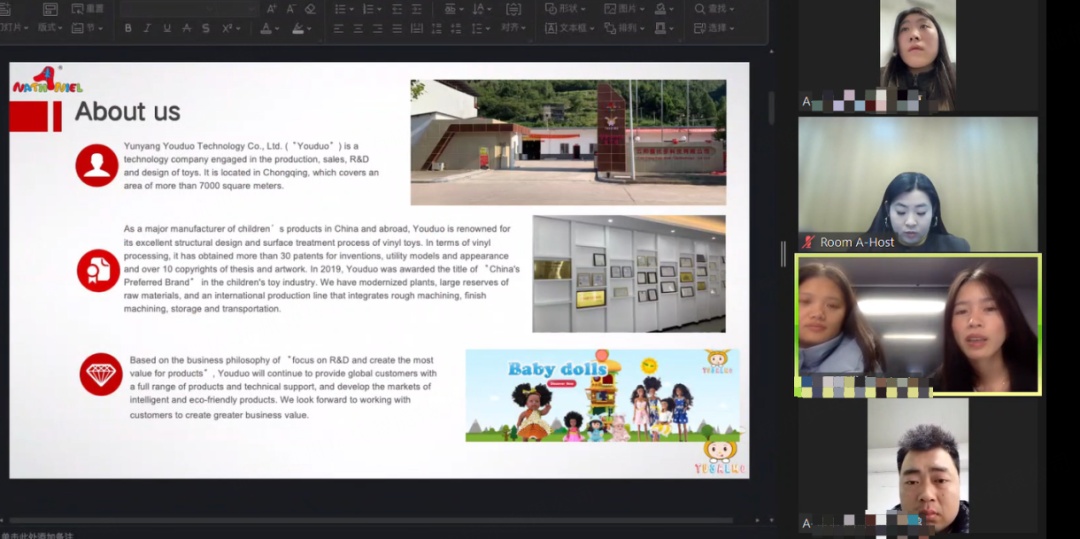The height and width of the screenshot is (539, 1080).
Task: Increase font size with A+ icon
Action: click(x=271, y=8)
